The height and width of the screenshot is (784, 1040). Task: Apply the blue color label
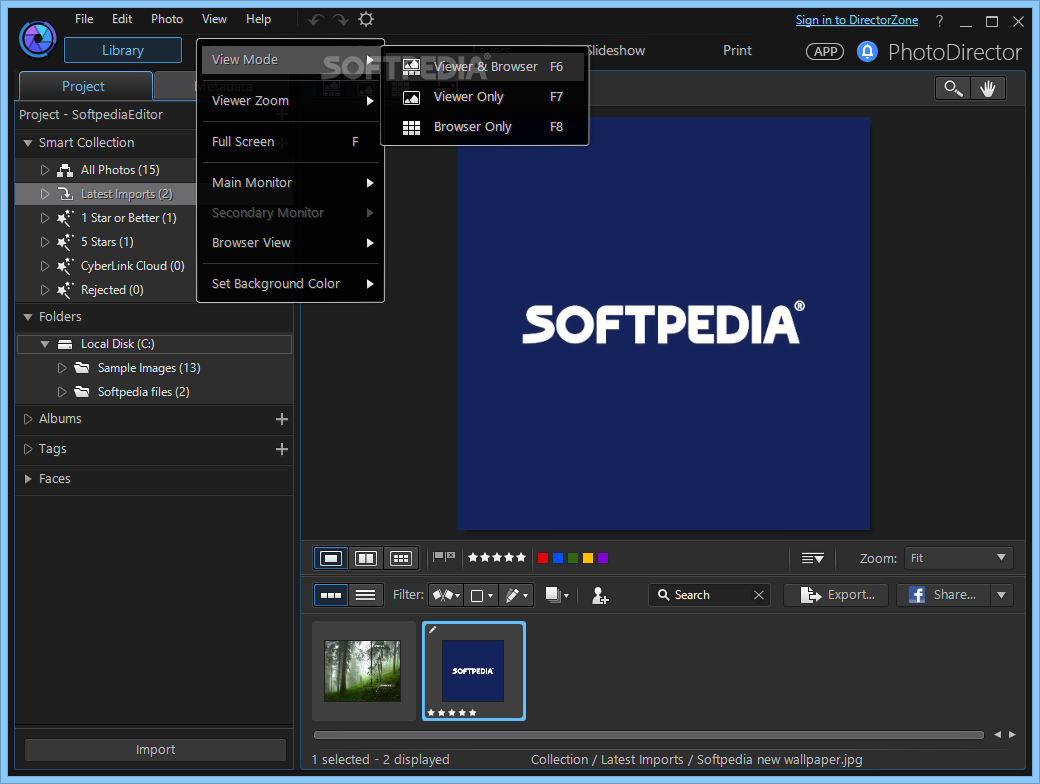click(558, 558)
